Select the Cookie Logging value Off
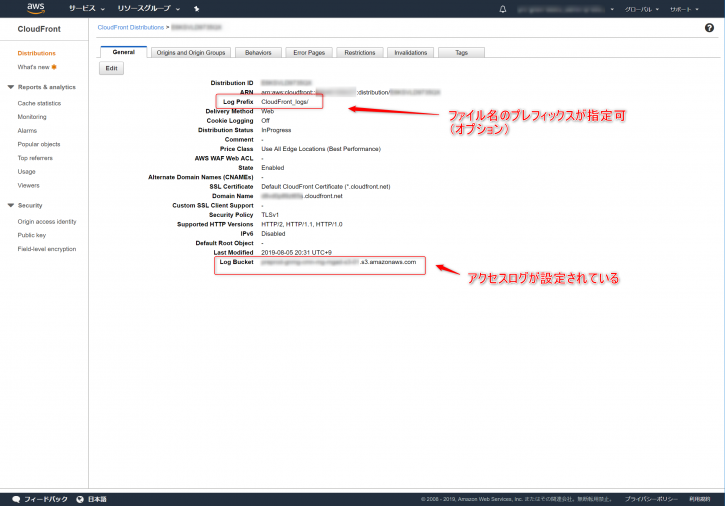The height and width of the screenshot is (506, 725). click(265, 121)
